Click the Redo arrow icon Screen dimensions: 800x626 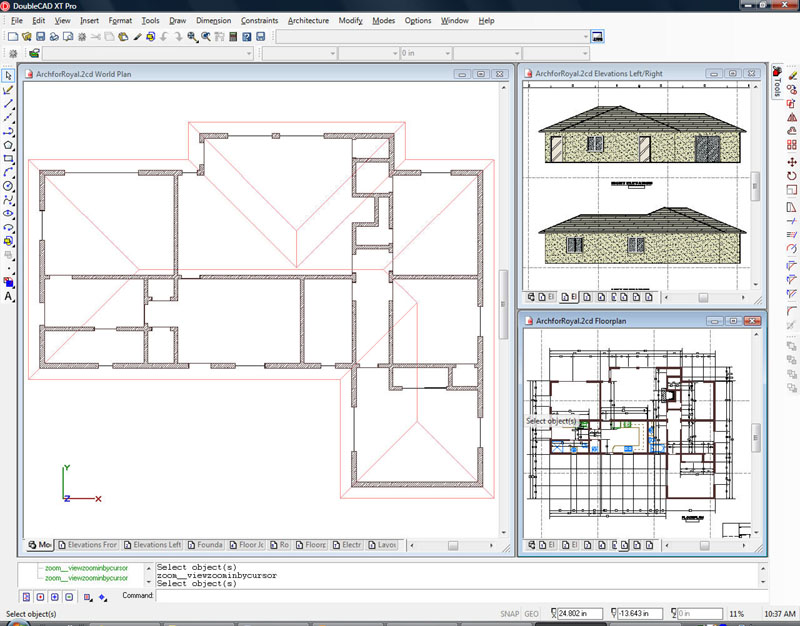coord(178,36)
